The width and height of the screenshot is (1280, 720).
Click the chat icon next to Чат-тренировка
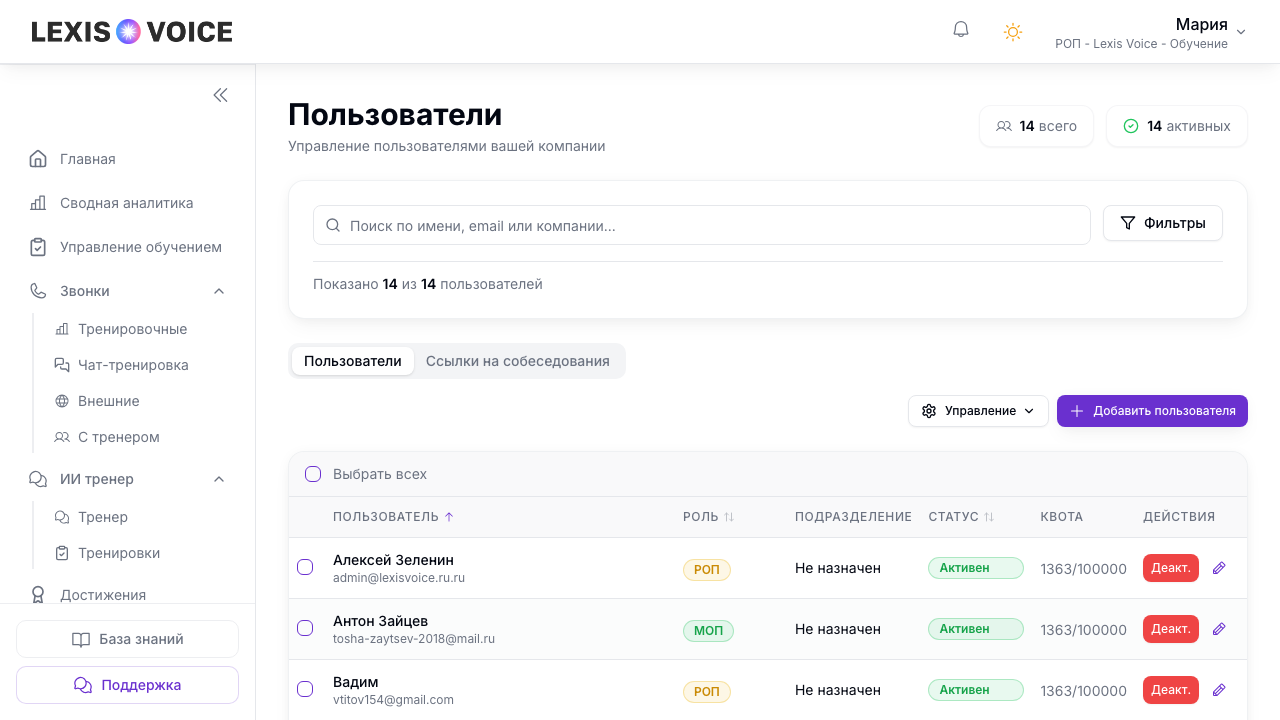tap(62, 365)
